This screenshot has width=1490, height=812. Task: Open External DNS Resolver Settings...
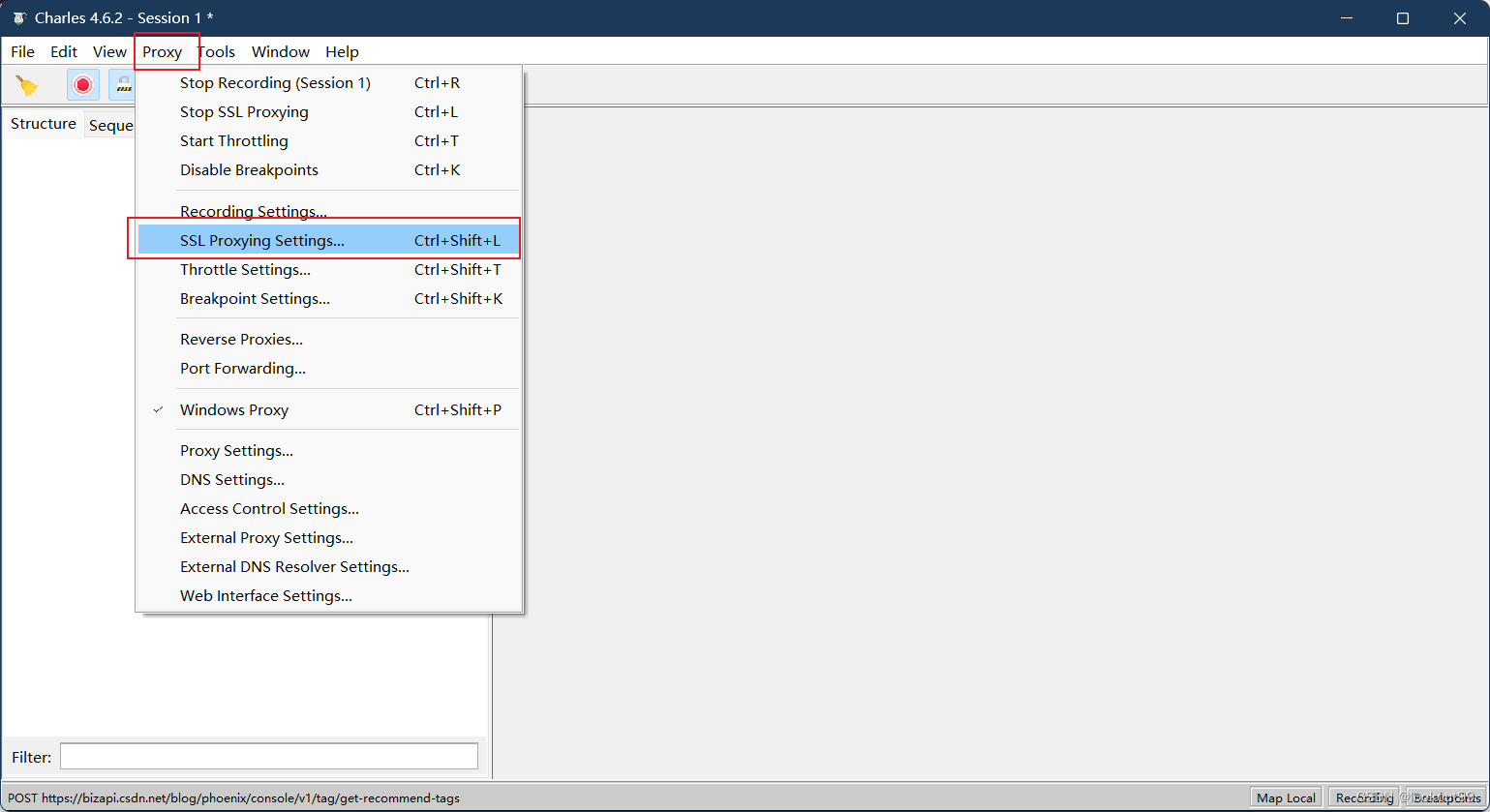329,567
